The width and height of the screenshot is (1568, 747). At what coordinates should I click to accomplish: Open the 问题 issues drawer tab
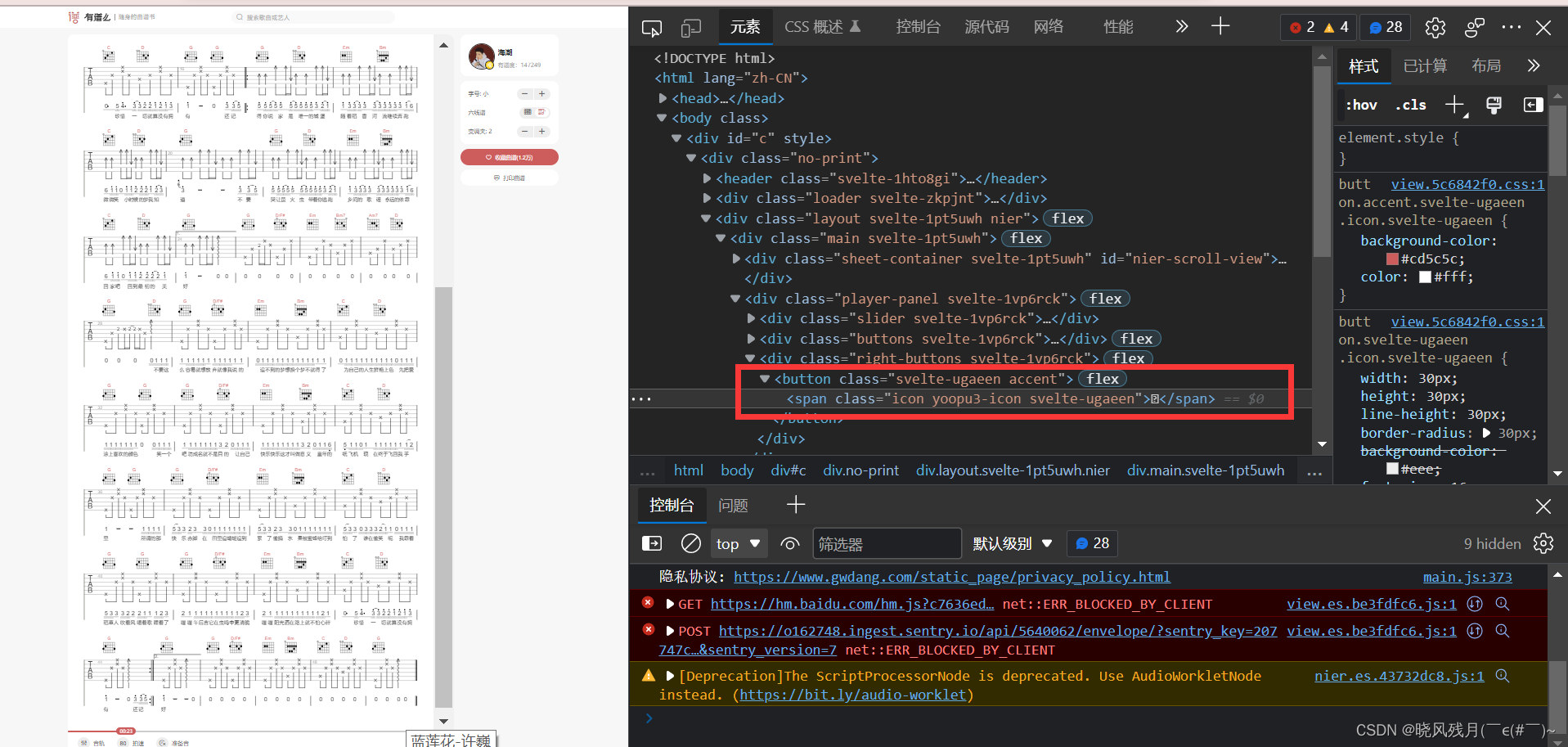733,506
